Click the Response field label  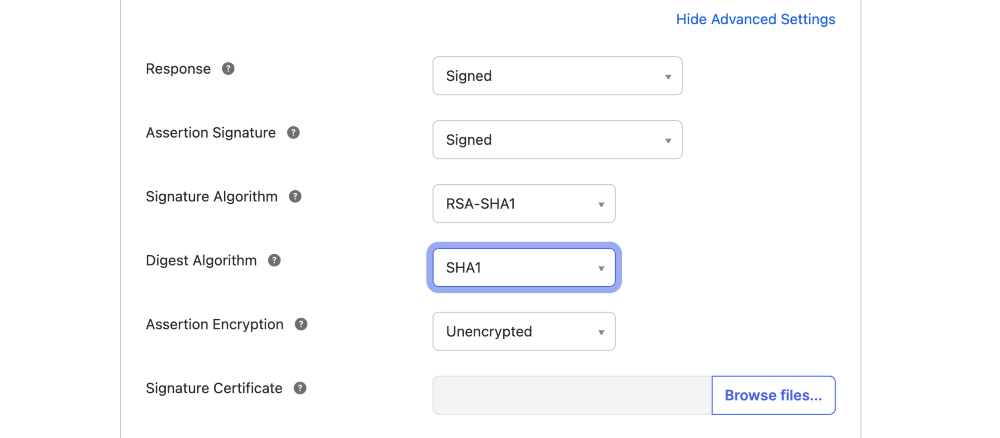178,69
